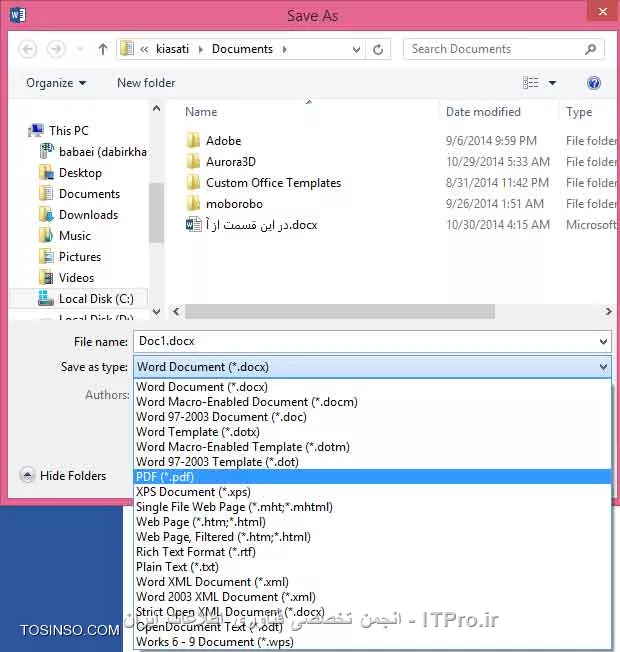Sort by Date modified column
The width and height of the screenshot is (620, 652).
tap(483, 112)
